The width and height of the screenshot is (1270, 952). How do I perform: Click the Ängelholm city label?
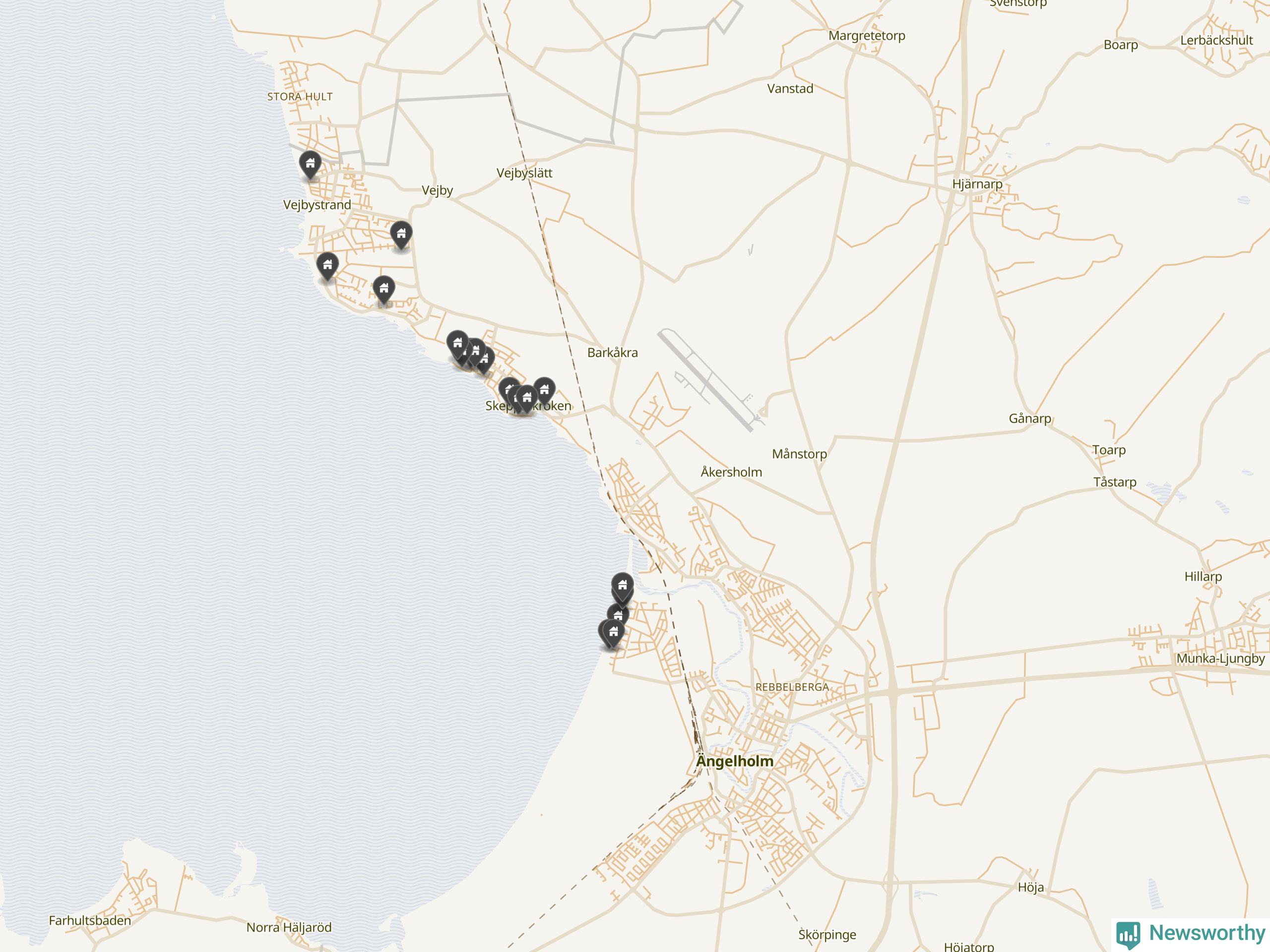(734, 762)
